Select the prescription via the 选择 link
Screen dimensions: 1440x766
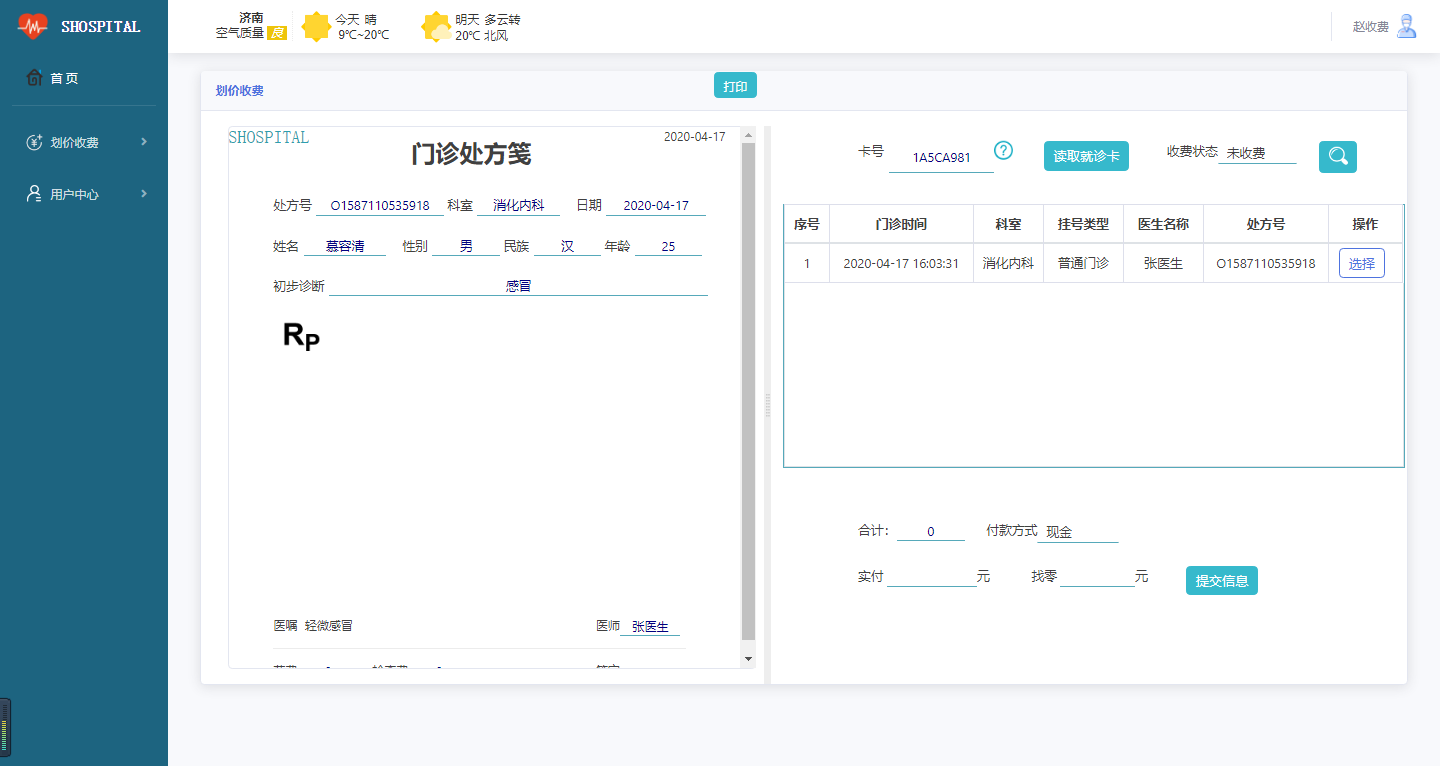pyautogui.click(x=1361, y=262)
